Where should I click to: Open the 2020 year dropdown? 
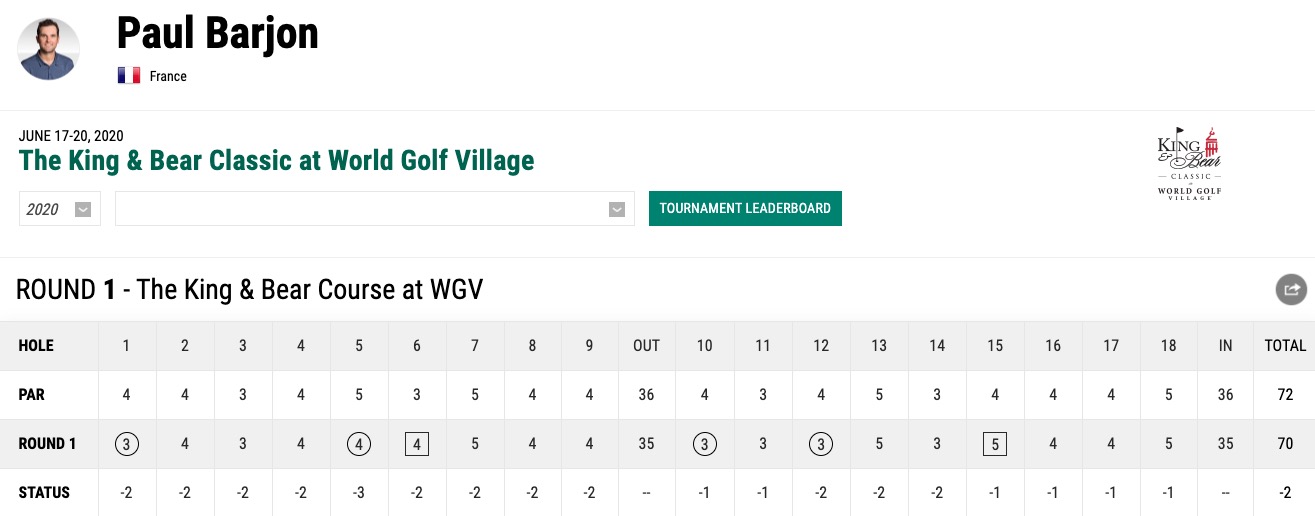(x=60, y=209)
